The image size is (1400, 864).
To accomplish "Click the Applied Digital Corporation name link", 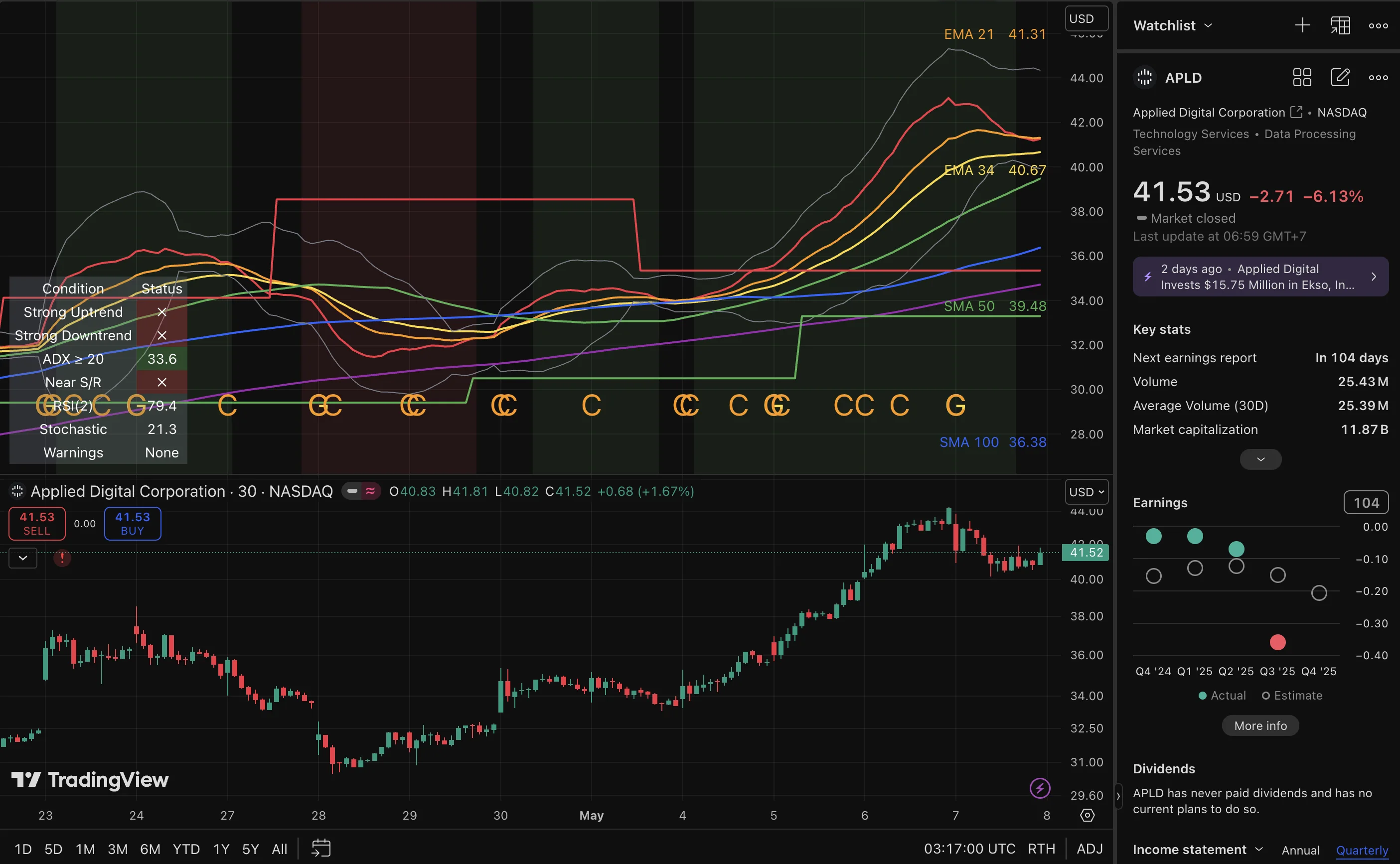I will click(1209, 113).
